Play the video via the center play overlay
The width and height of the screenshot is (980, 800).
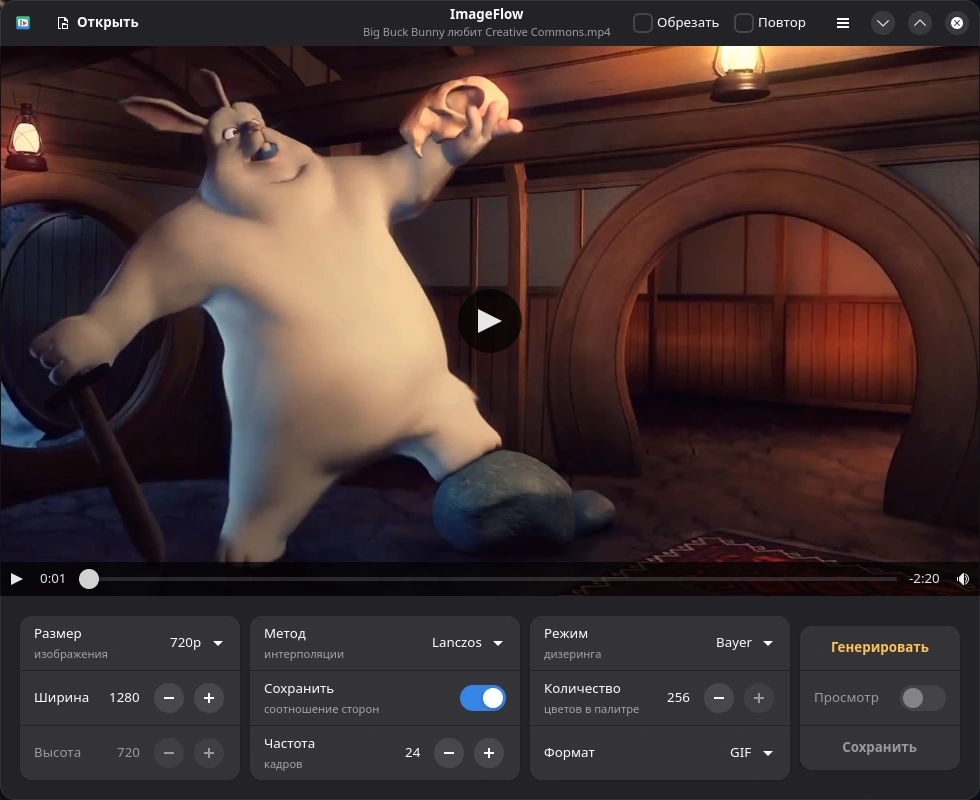(x=489, y=321)
